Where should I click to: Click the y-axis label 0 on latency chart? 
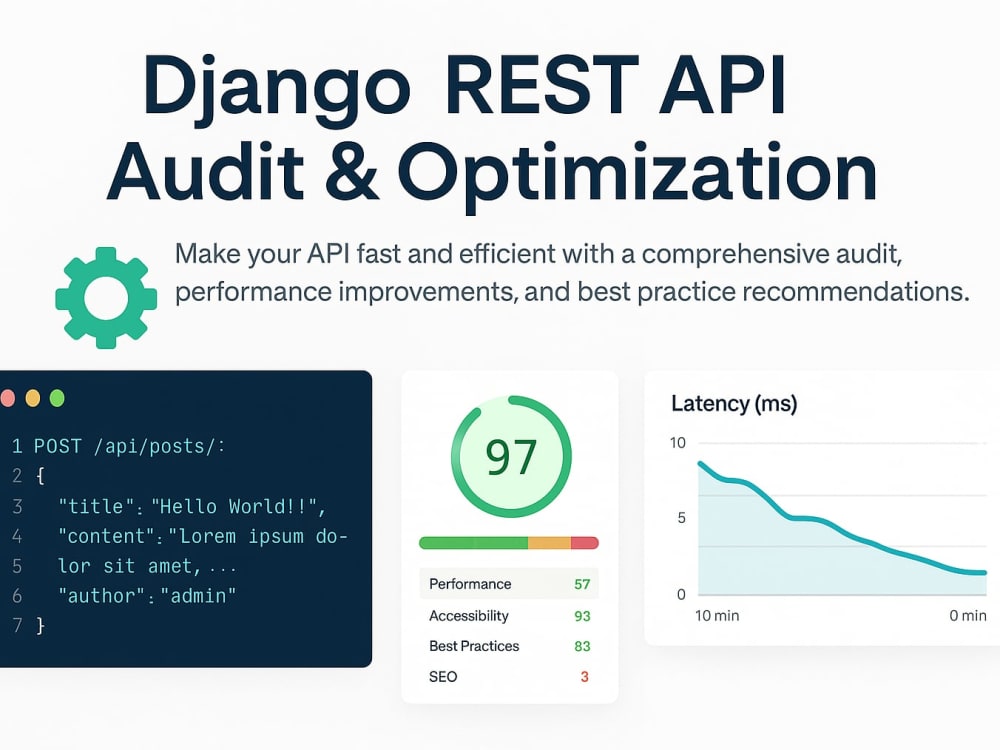pyautogui.click(x=681, y=594)
